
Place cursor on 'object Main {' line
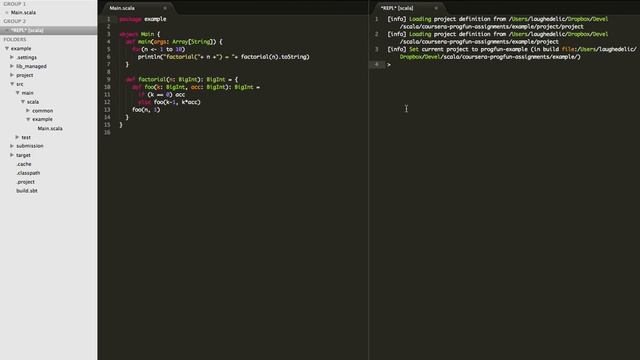pyautogui.click(x=140, y=34)
